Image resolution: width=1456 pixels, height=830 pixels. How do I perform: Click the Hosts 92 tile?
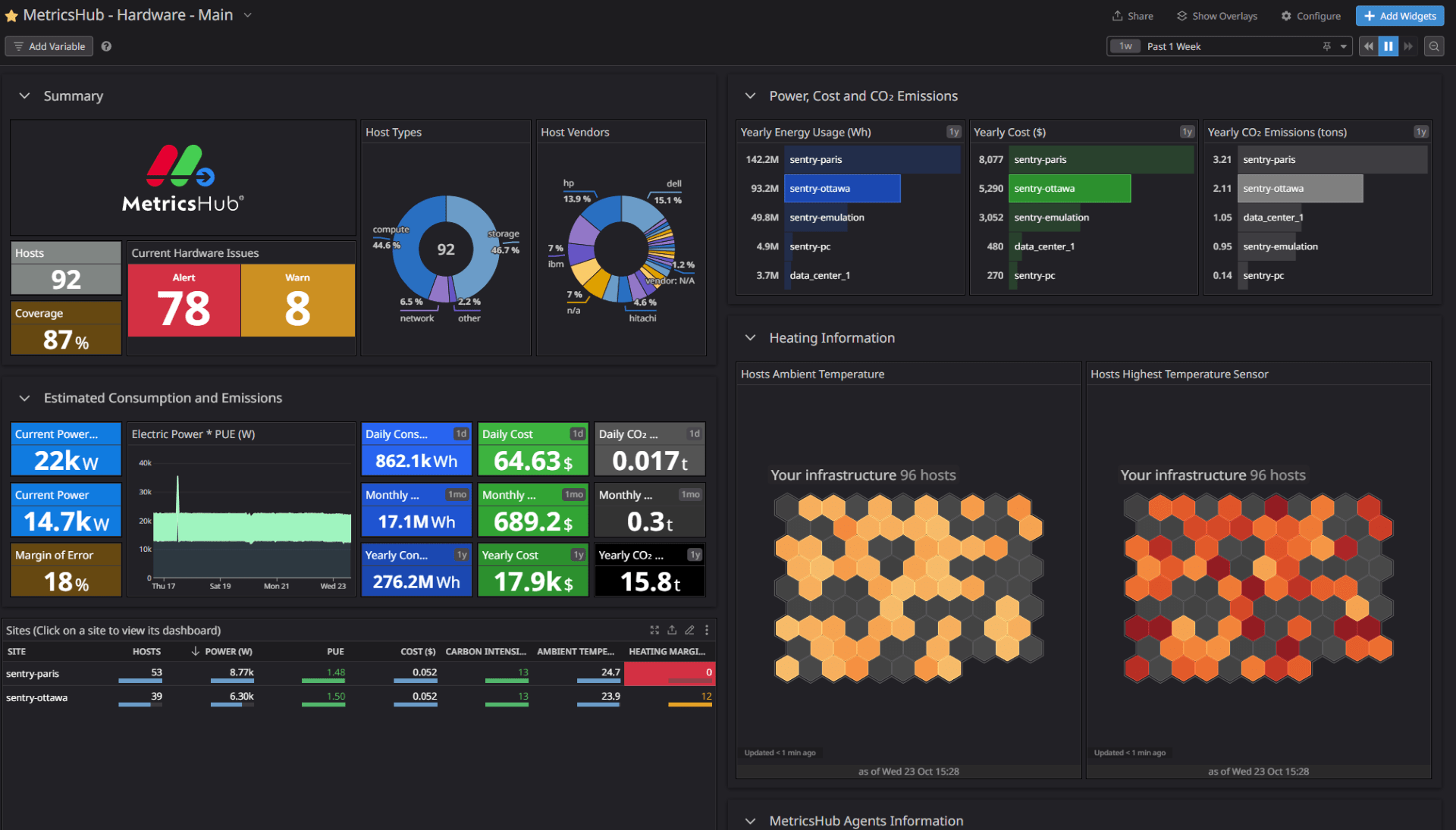tap(66, 268)
